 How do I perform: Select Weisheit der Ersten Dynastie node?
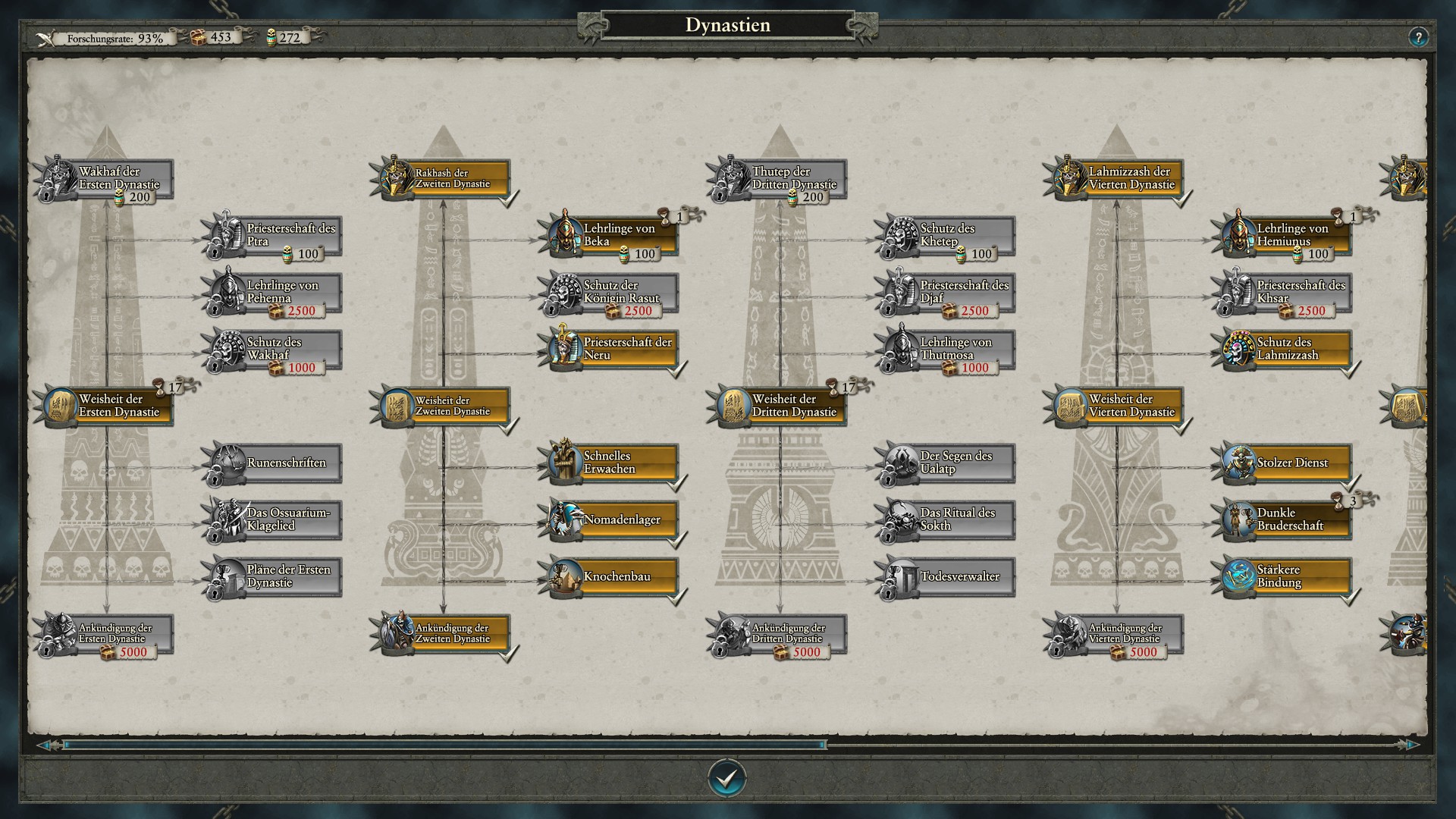pyautogui.click(x=105, y=406)
